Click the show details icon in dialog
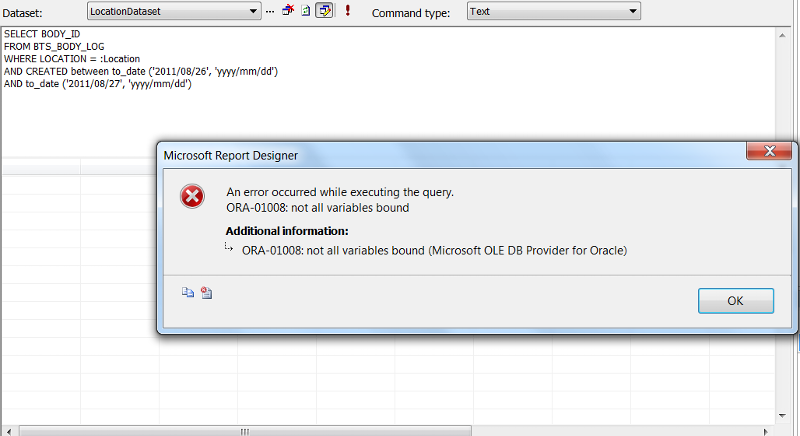This screenshot has height=436, width=800. pyautogui.click(x=207, y=292)
